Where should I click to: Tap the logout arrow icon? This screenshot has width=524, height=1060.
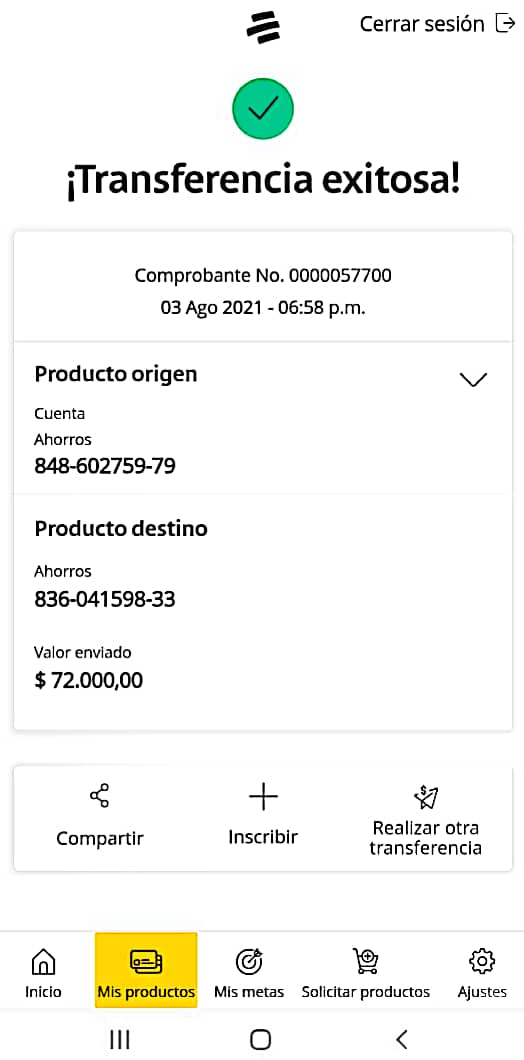tap(505, 23)
